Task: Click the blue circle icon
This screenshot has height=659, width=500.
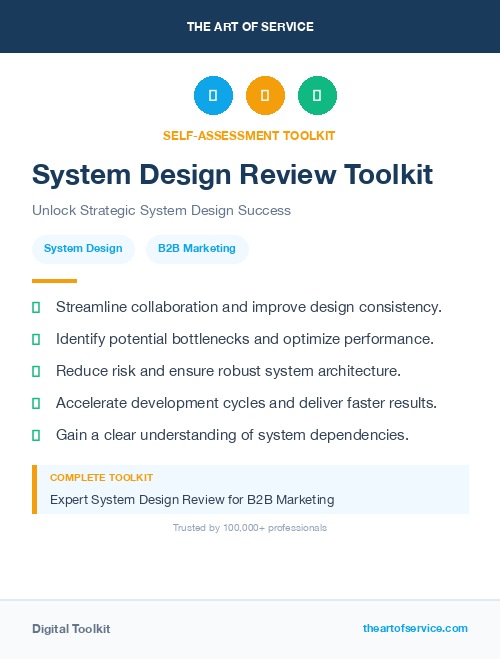Action: [x=213, y=95]
